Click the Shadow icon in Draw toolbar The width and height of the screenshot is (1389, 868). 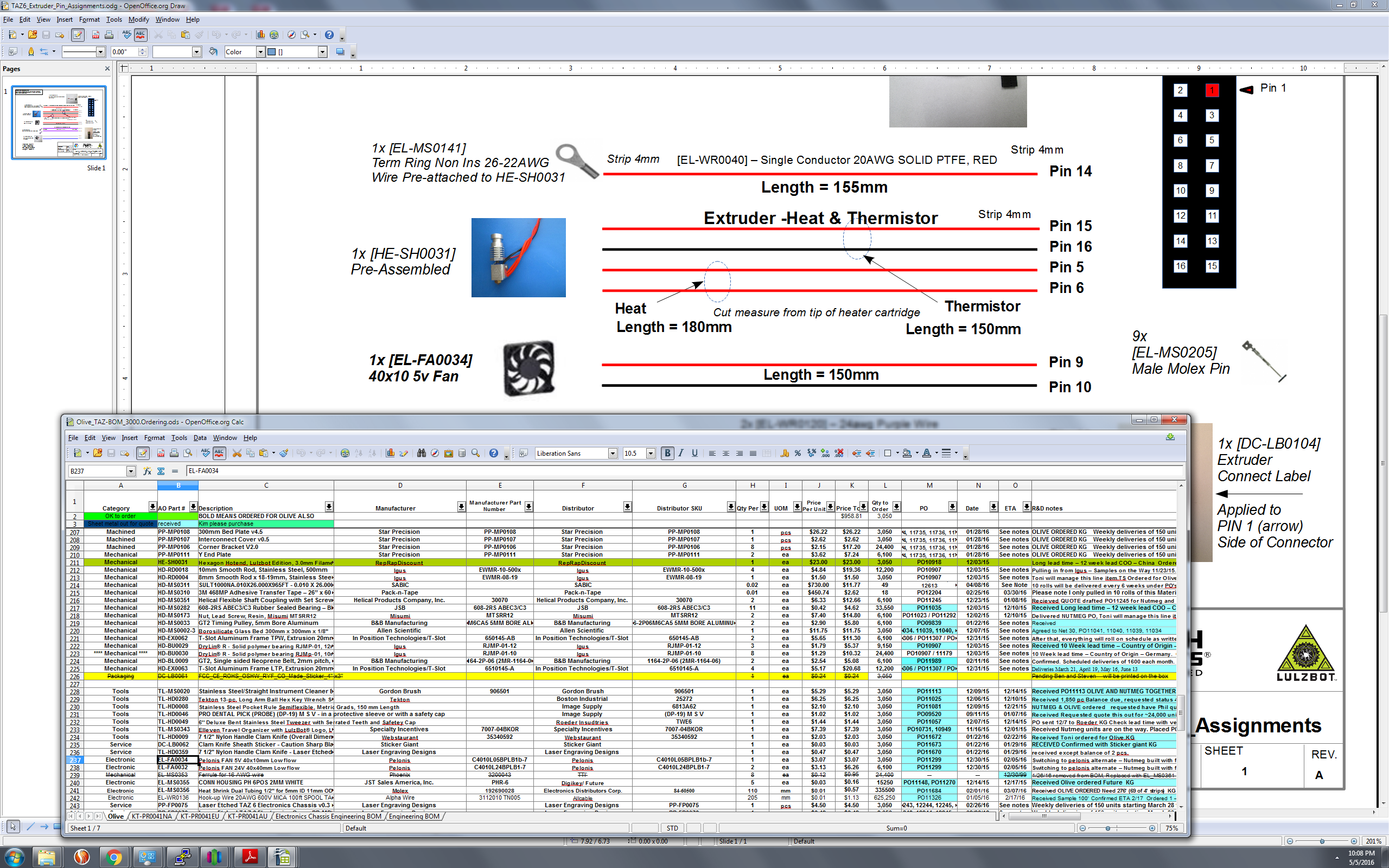pos(340,52)
